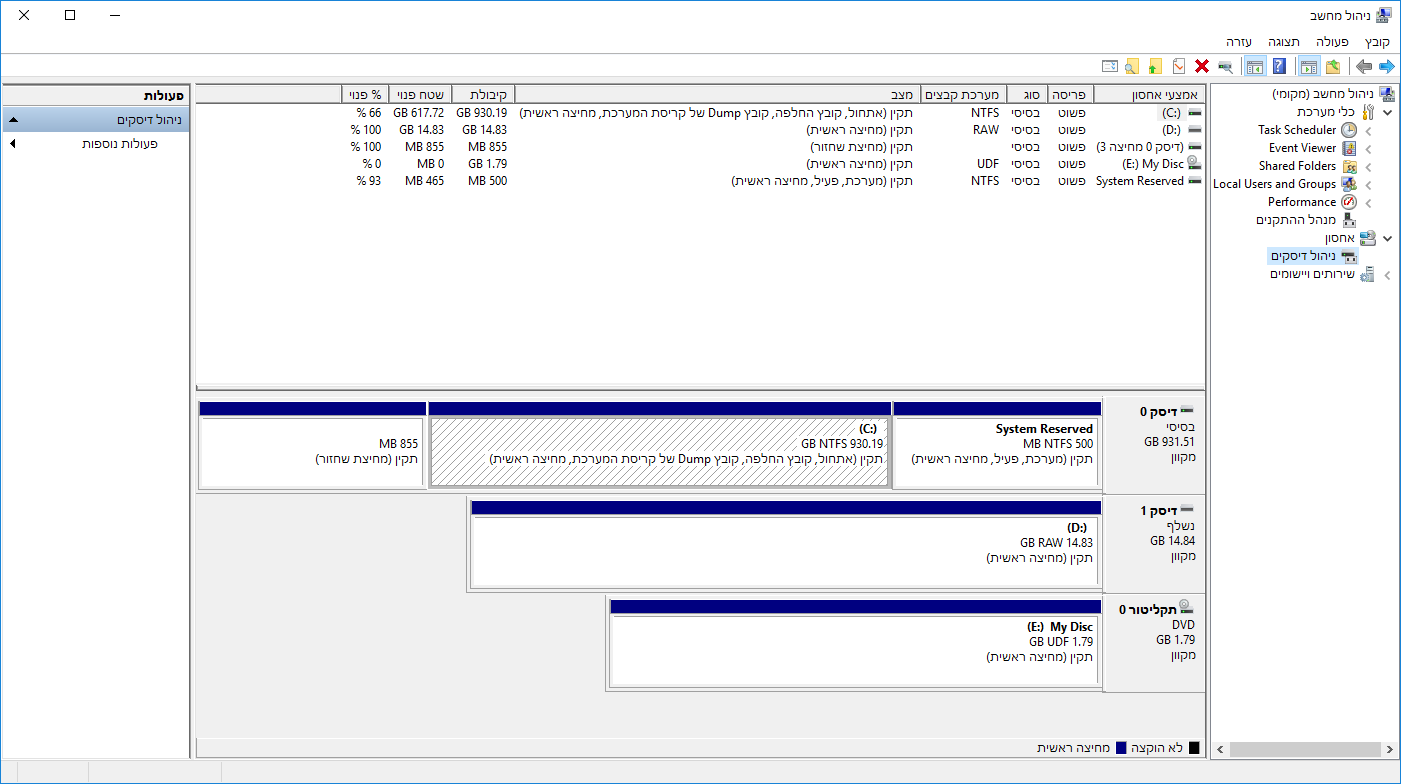This screenshot has width=1401, height=784.
Task: Click the אחסון storage icon in the tree
Action: click(1367, 238)
